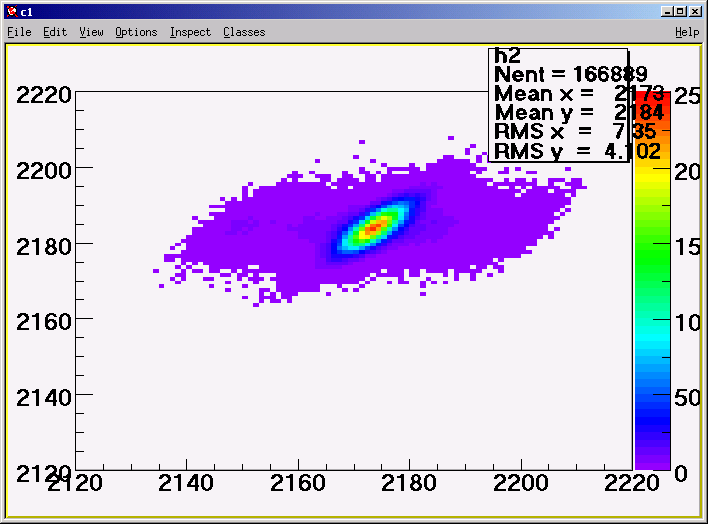708x524 pixels.
Task: Click the Nent = 166889 stats line
Action: 571,74
